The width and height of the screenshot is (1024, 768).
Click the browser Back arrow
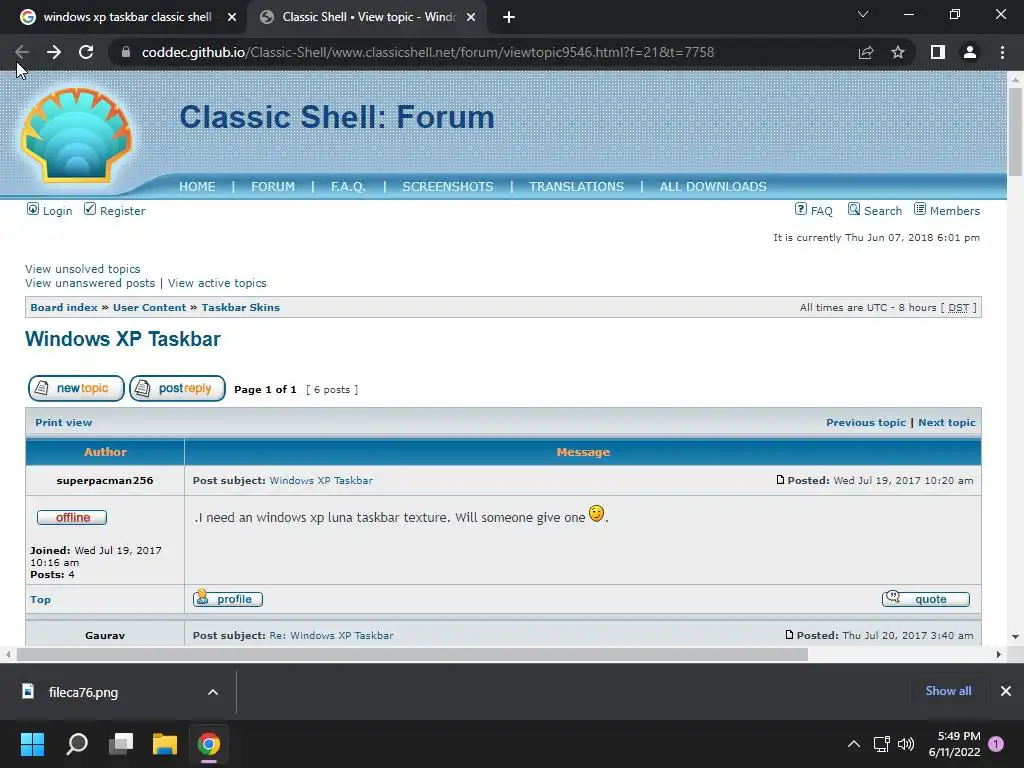click(22, 52)
